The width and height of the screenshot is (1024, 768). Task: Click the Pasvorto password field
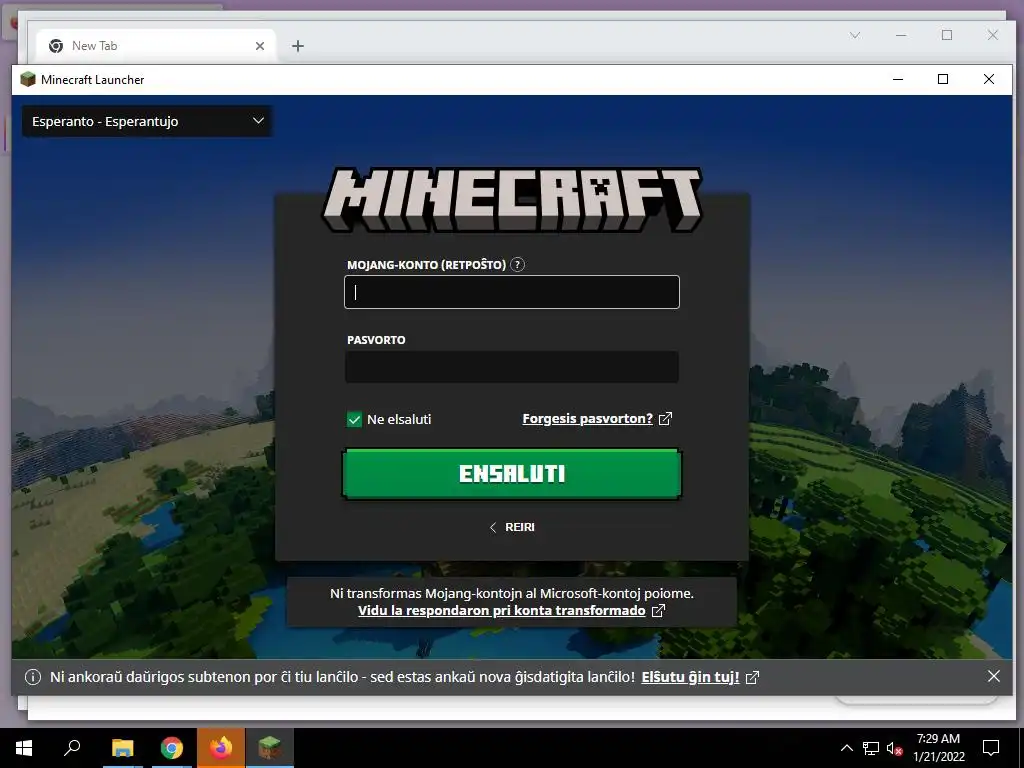pyautogui.click(x=511, y=367)
